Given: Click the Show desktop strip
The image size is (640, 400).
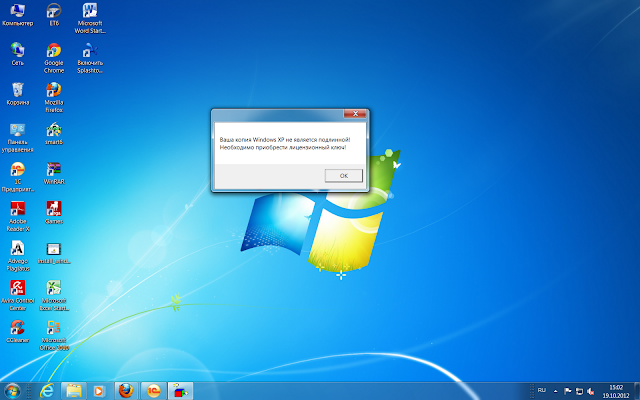Looking at the screenshot, I should 637,391.
